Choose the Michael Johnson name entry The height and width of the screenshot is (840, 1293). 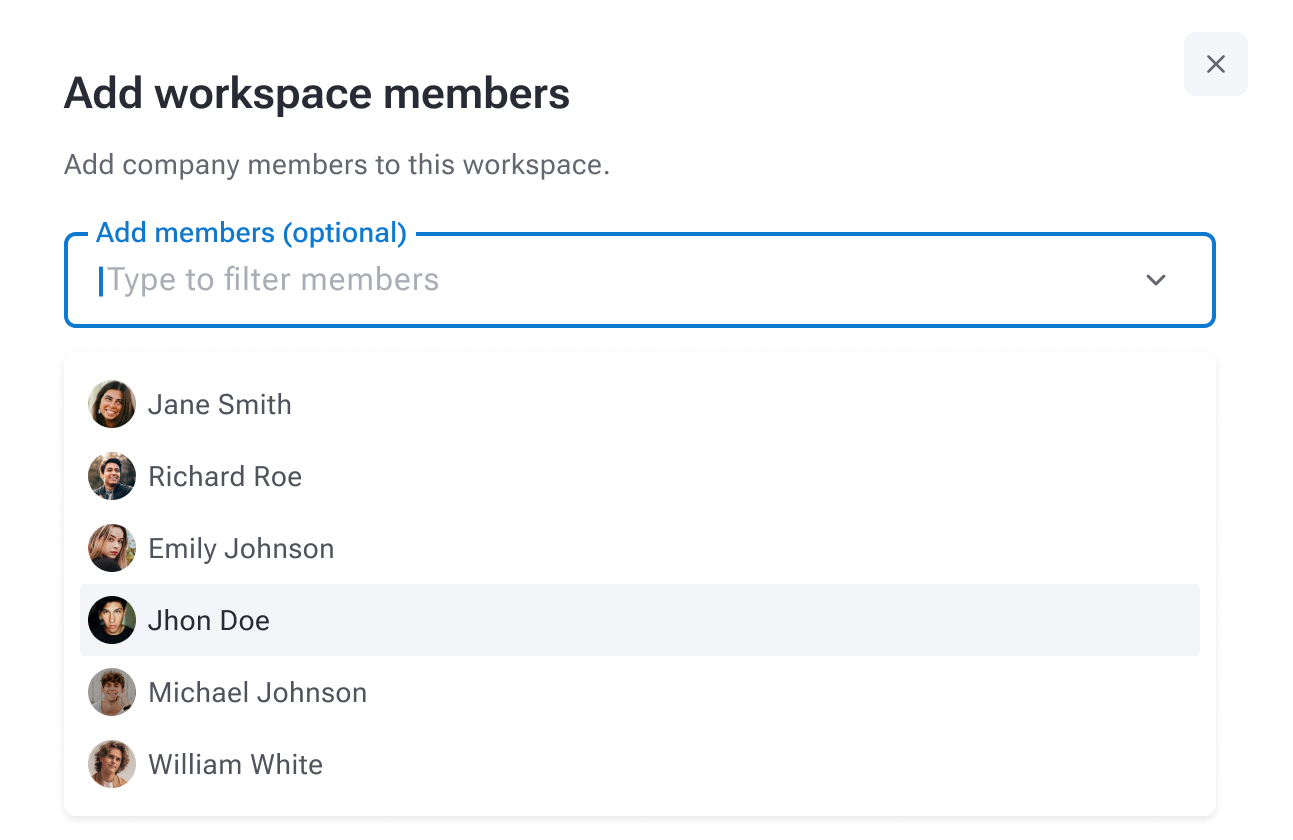tap(257, 693)
